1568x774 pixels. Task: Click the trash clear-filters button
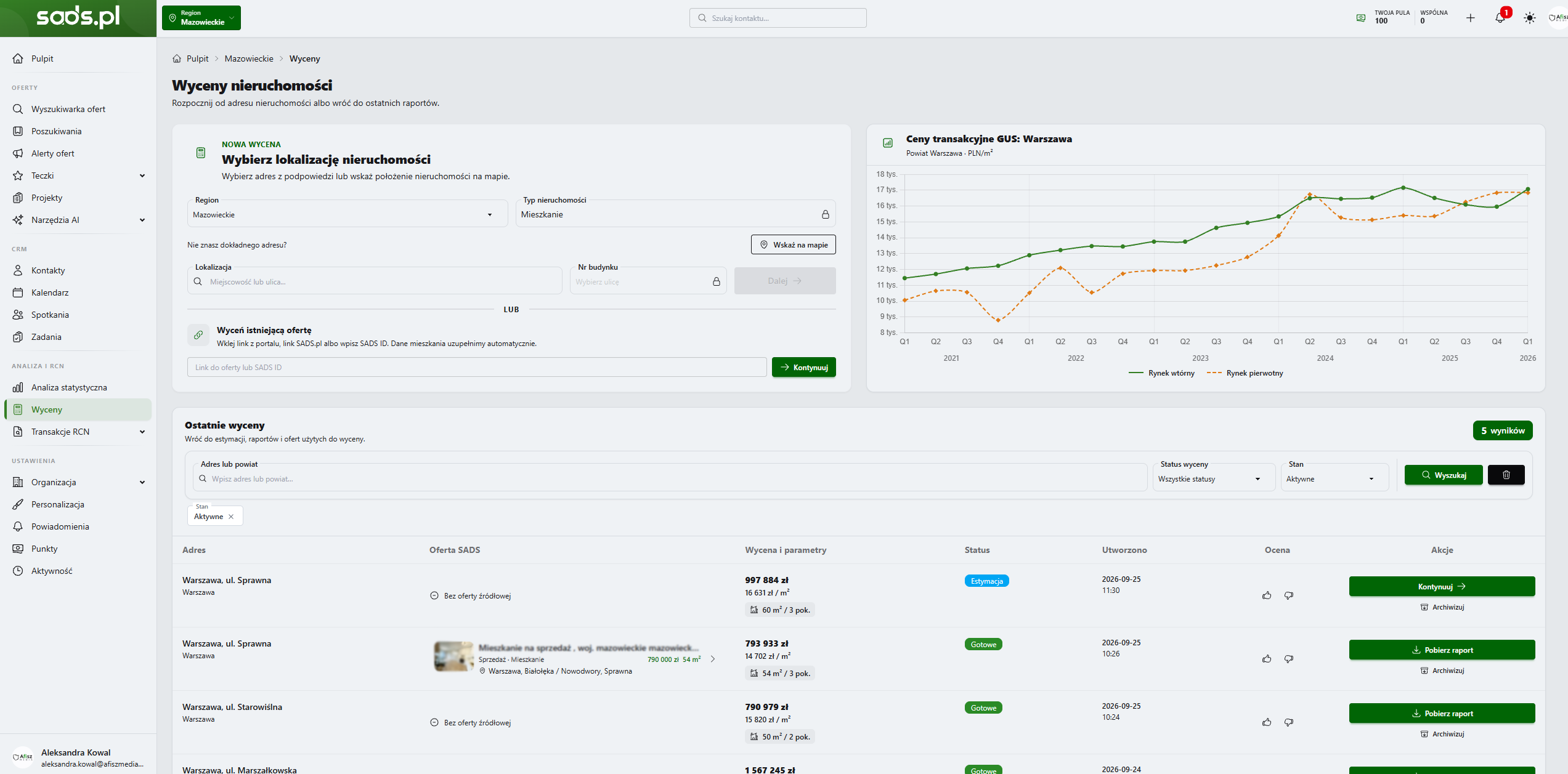pyautogui.click(x=1506, y=475)
